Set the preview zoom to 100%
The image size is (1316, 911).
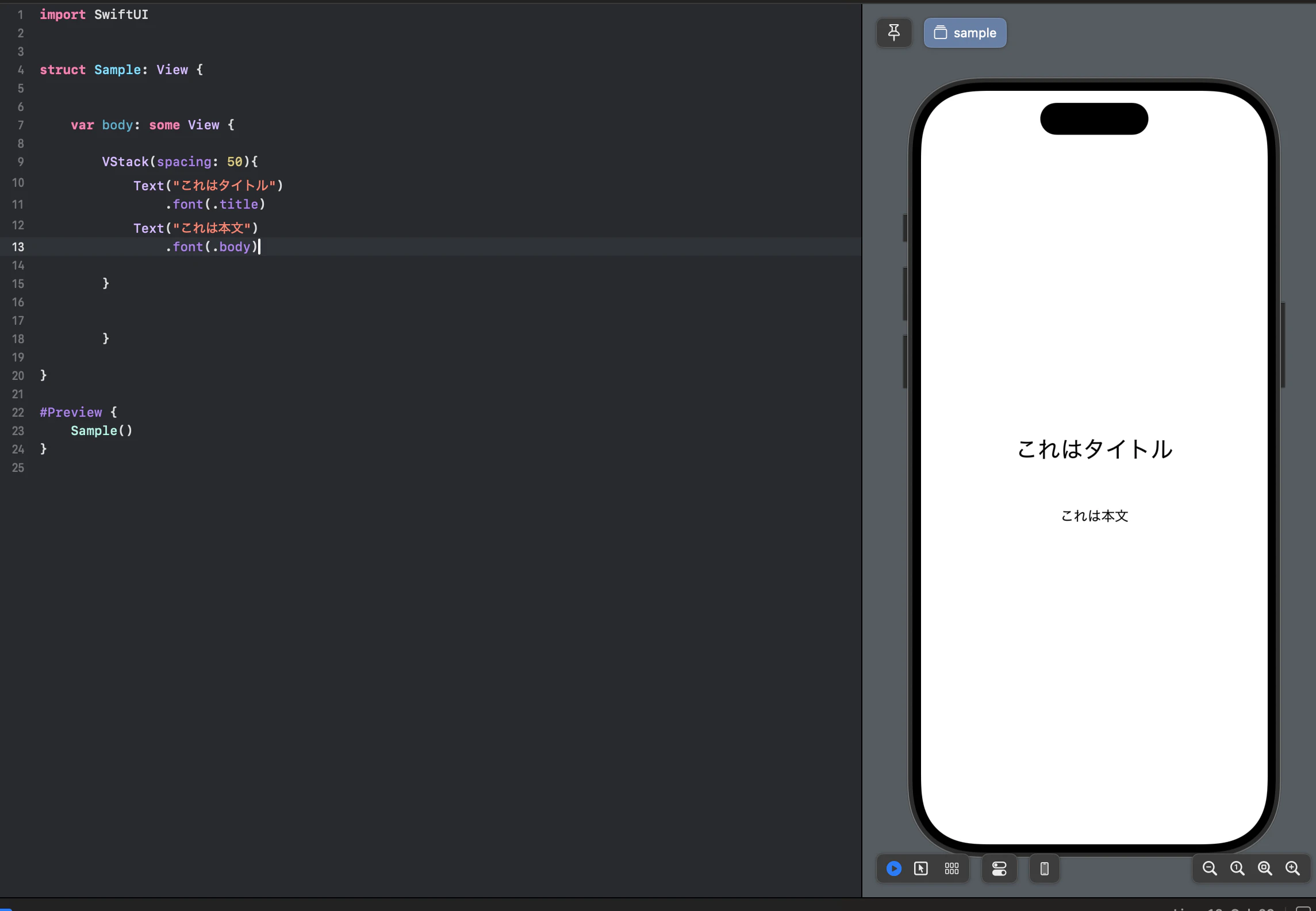tap(1237, 868)
